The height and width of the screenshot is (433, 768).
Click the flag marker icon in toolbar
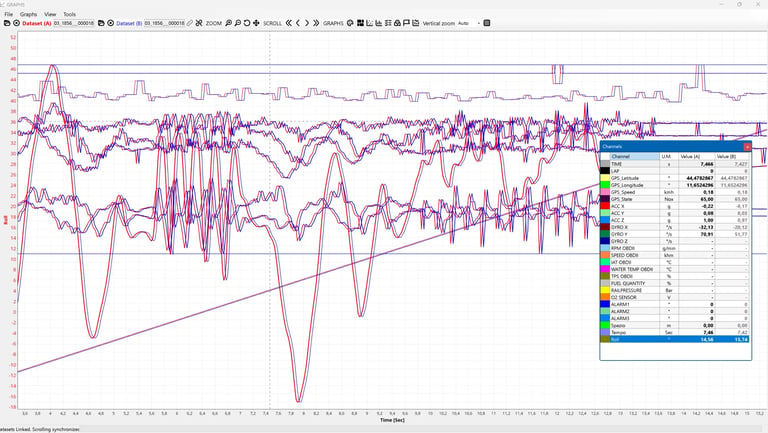(406, 23)
